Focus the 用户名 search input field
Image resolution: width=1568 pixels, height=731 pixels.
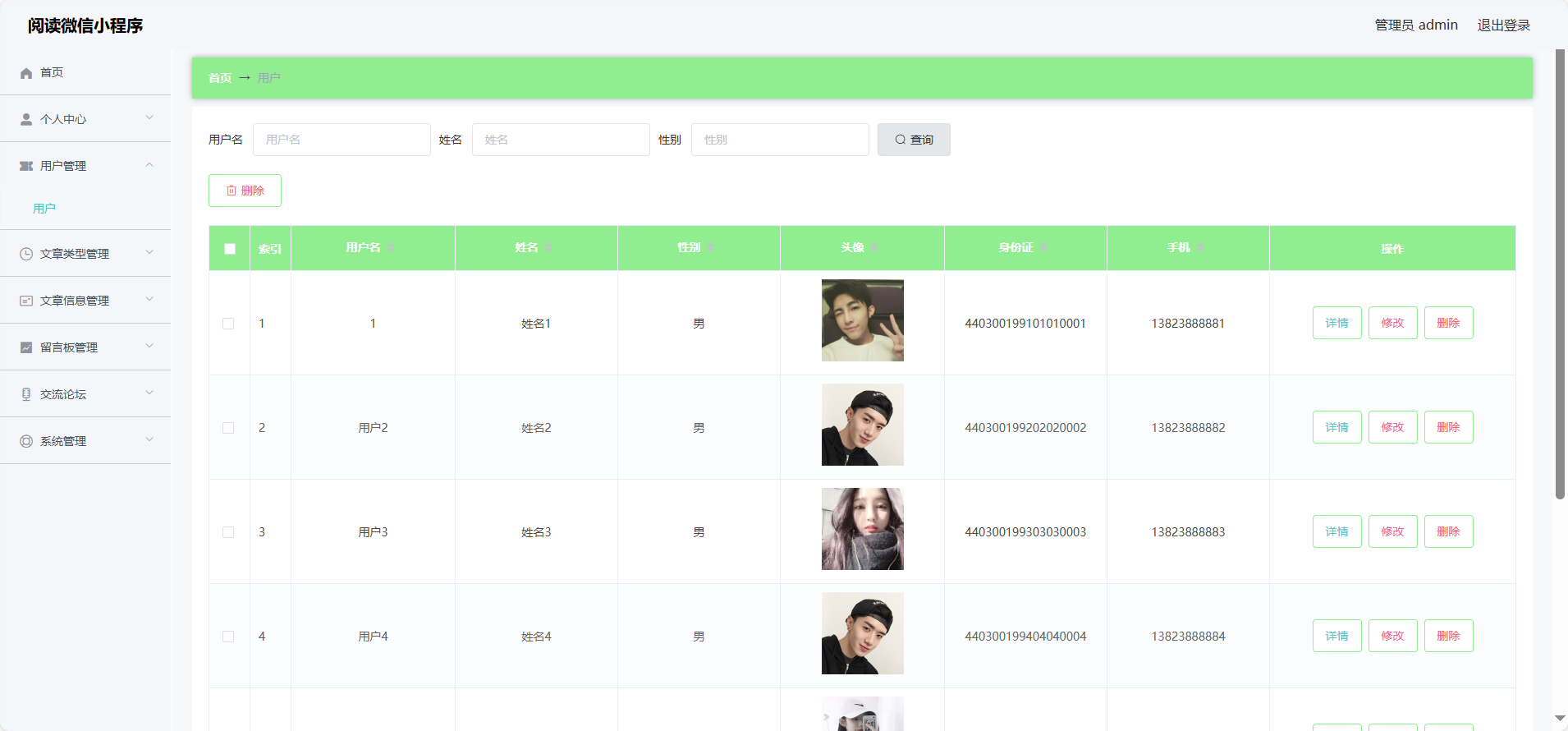pyautogui.click(x=342, y=140)
